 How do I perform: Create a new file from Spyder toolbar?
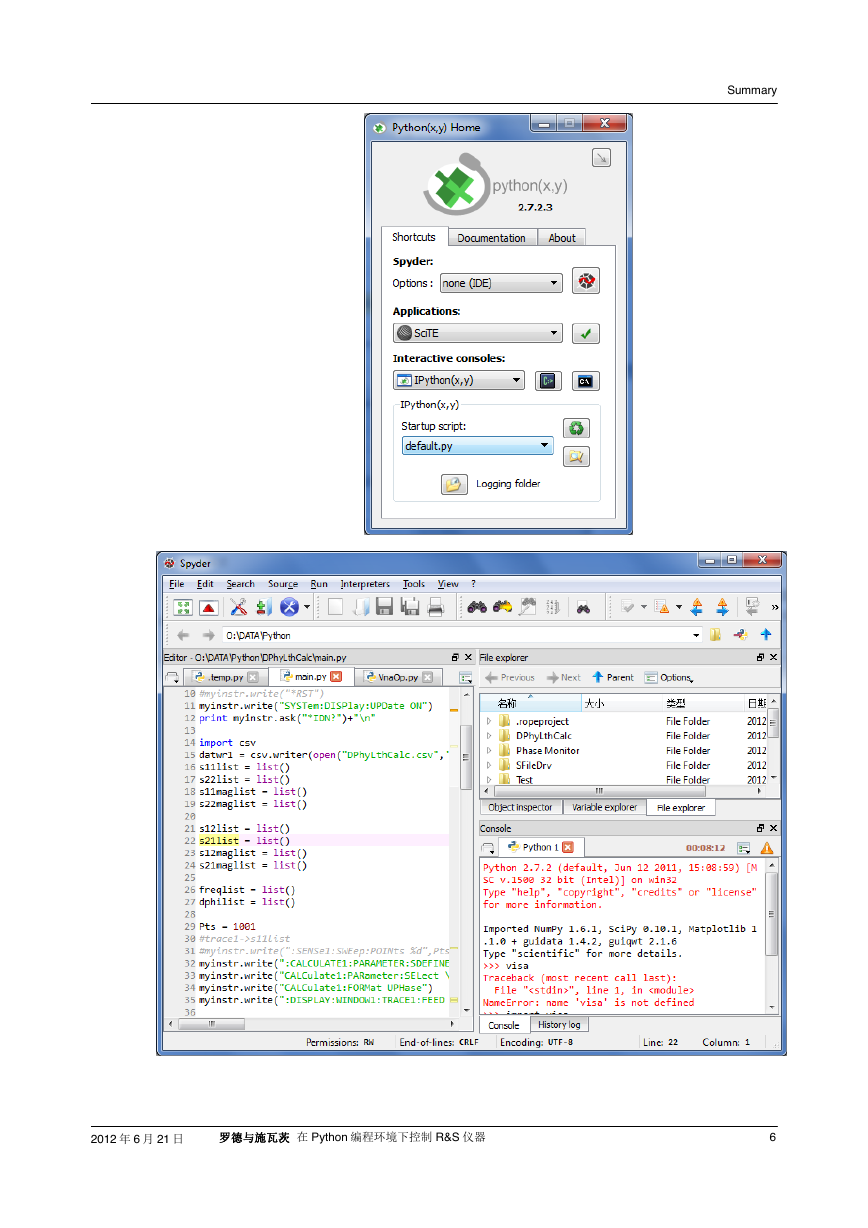point(335,606)
